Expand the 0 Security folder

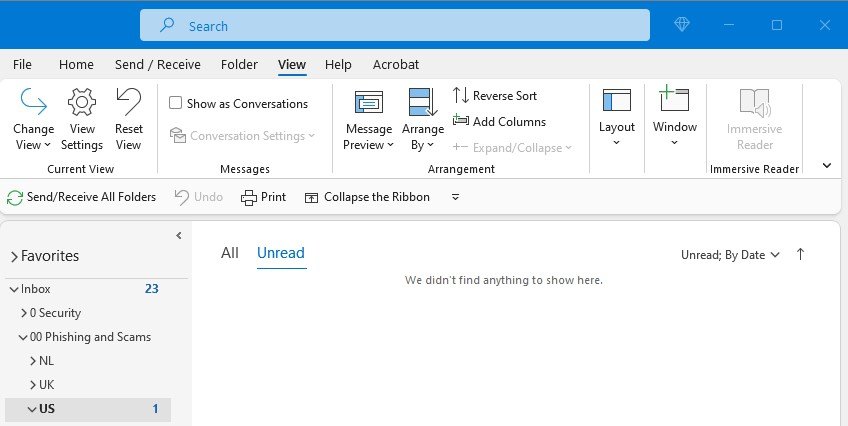(x=24, y=313)
